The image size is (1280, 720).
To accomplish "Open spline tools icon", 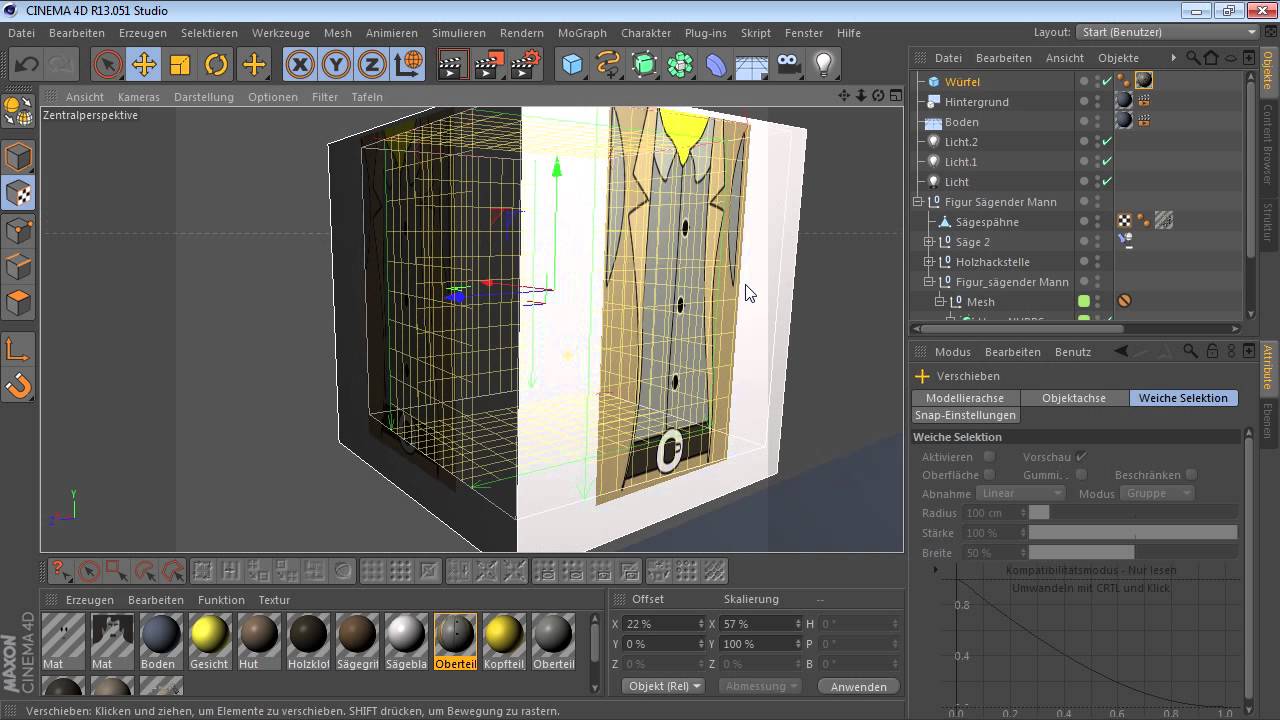I will click(608, 65).
